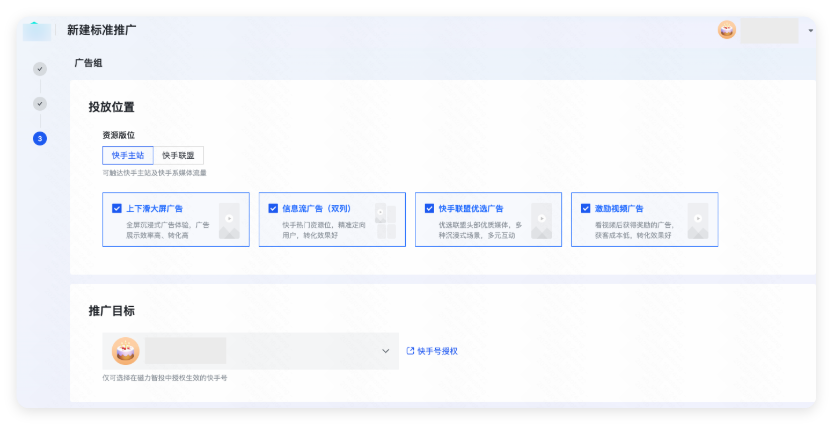Click the step 3 circle indicator
Viewport: 832px width, 424px height.
coord(40,138)
